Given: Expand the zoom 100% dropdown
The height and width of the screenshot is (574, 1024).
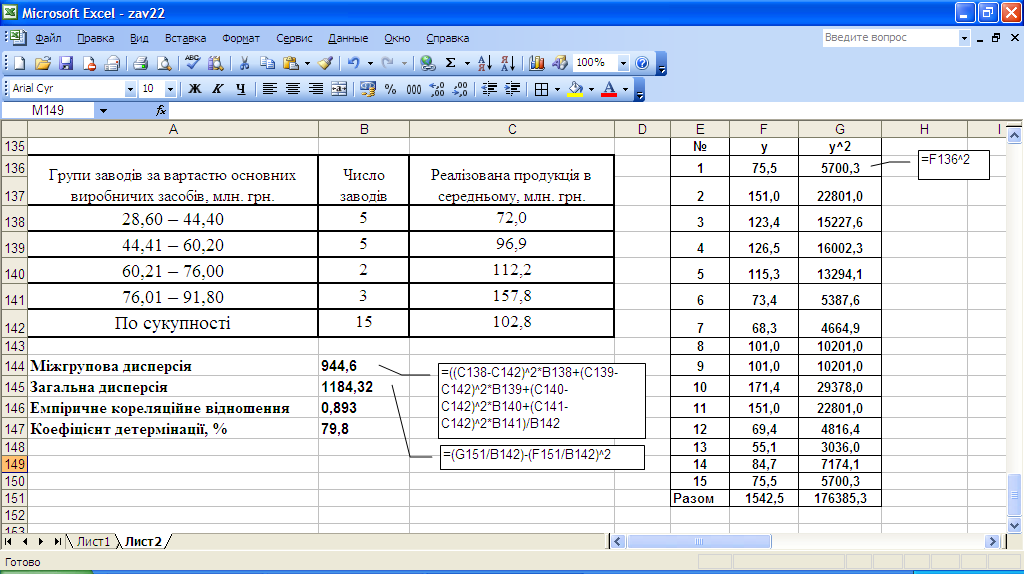Looking at the screenshot, I should (x=623, y=63).
